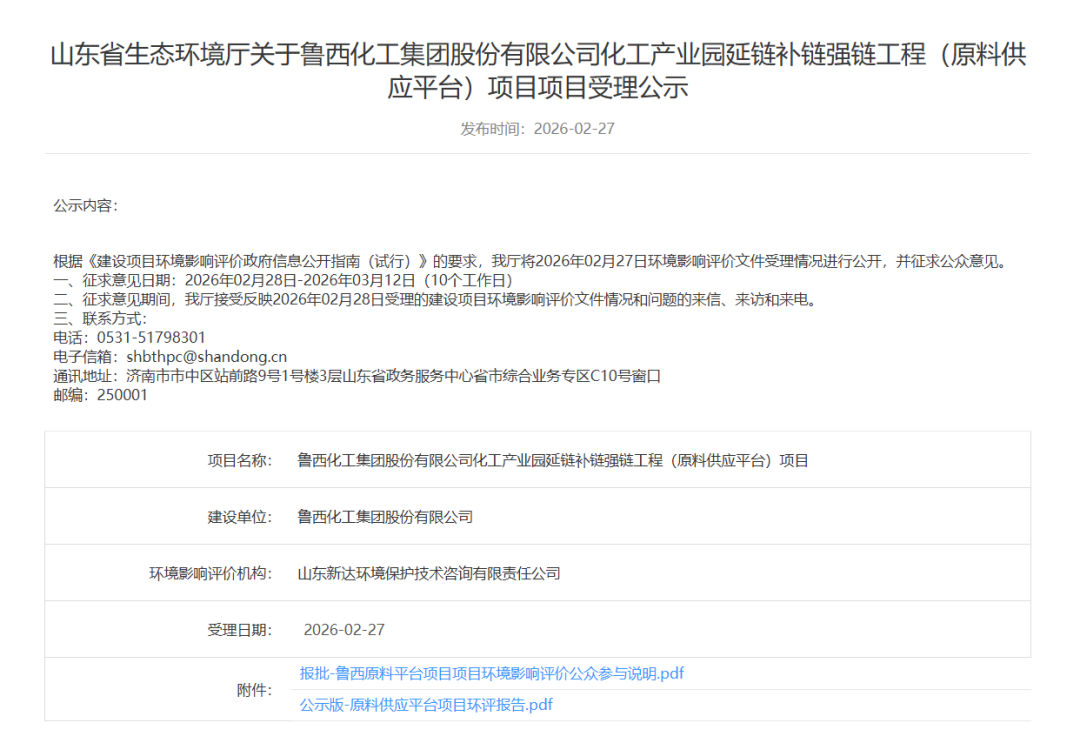Click the 建设单位 value 鲁西化工集团股份有限公司
This screenshot has width=1080, height=743.
385,517
